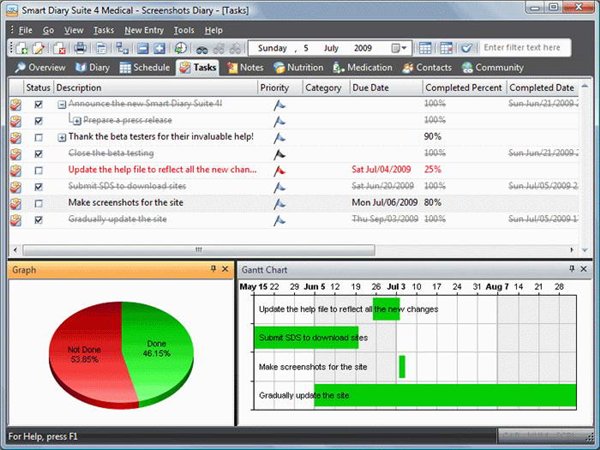The width and height of the screenshot is (600, 450).
Task: Sort by the Description column header
Action: point(156,88)
